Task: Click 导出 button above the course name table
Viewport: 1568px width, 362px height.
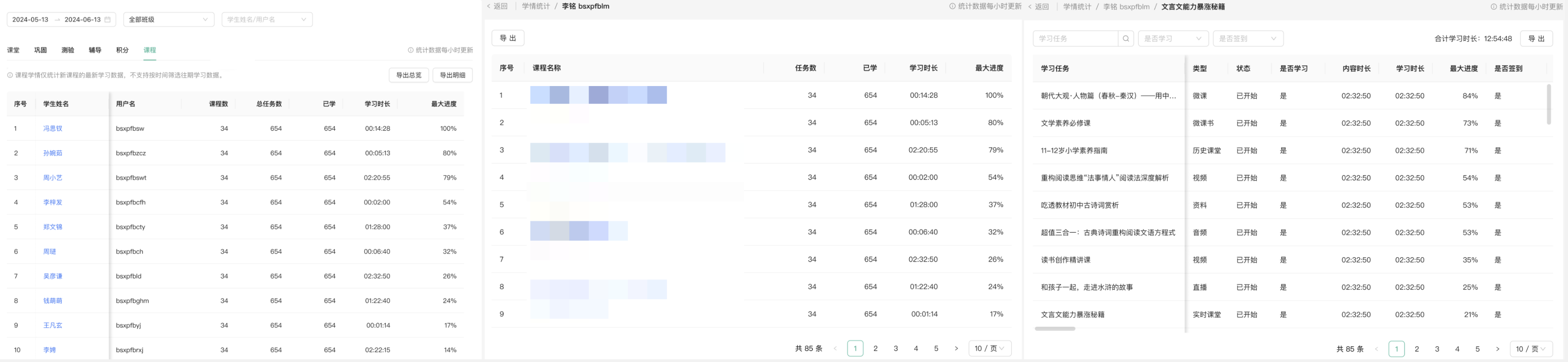Action: [x=508, y=38]
